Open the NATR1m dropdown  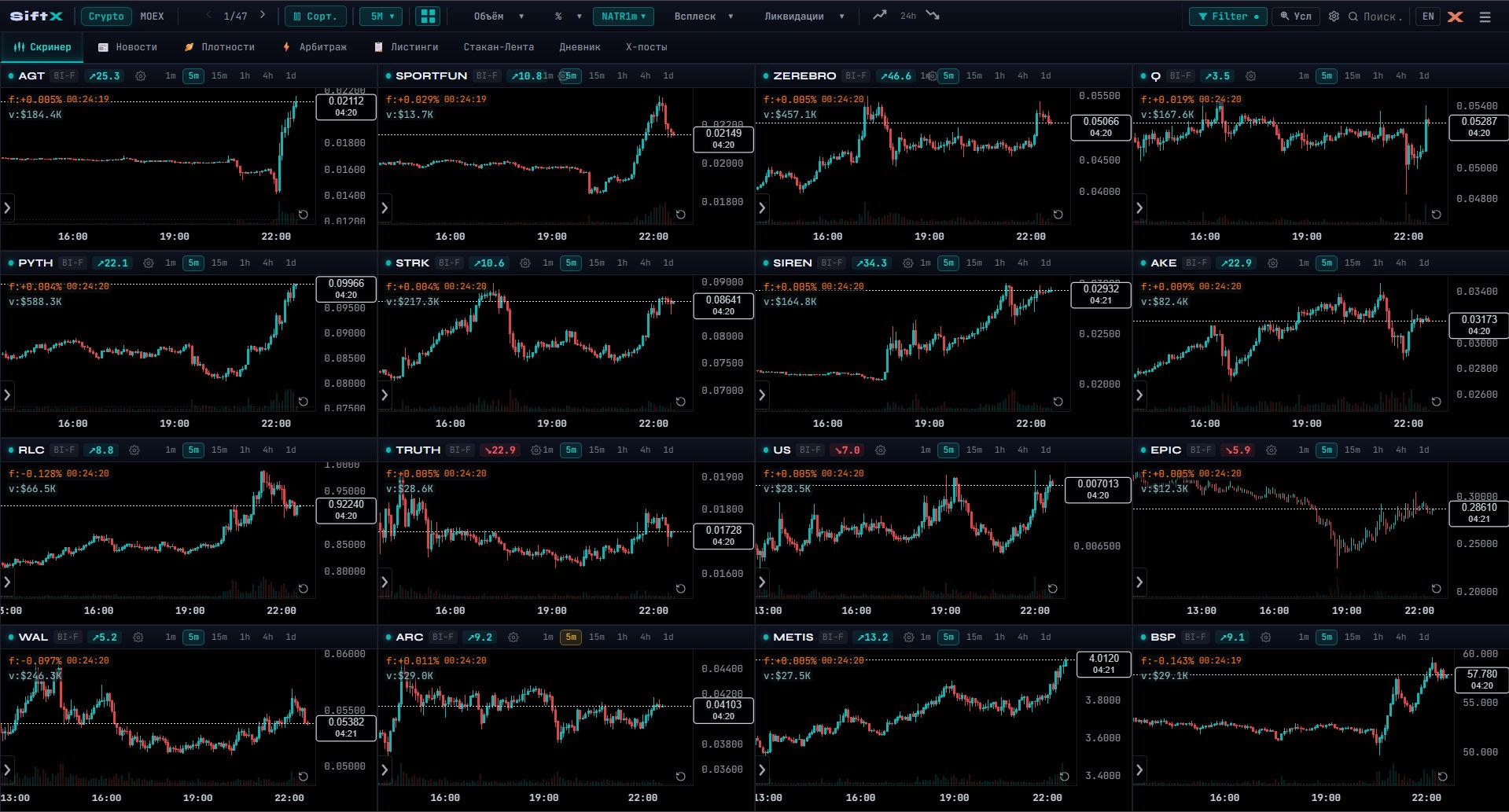click(x=624, y=16)
